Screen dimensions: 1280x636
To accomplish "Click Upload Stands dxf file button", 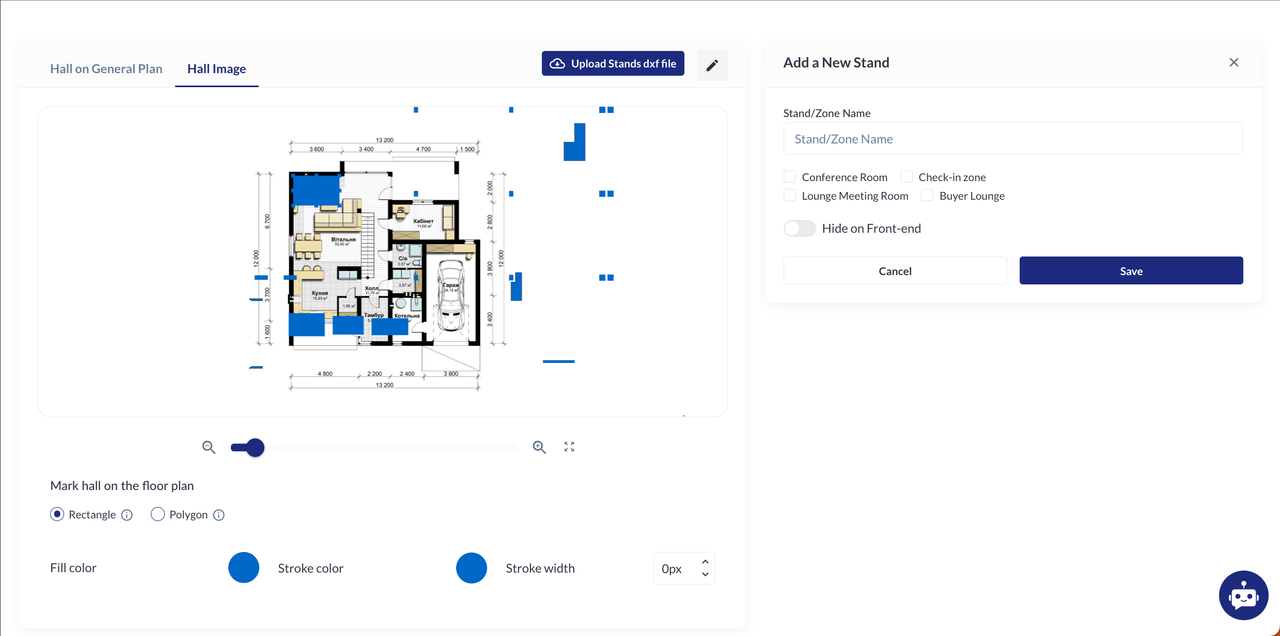I will click(x=613, y=64).
